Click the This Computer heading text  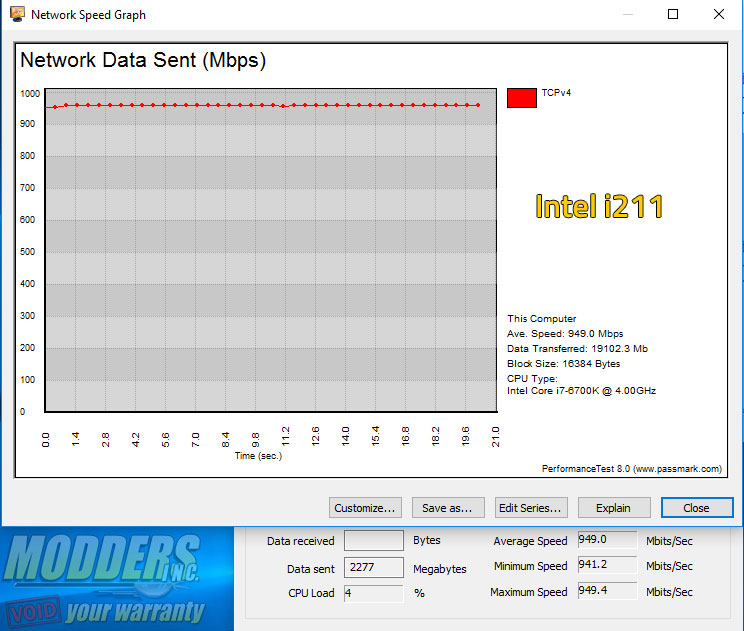click(x=541, y=318)
